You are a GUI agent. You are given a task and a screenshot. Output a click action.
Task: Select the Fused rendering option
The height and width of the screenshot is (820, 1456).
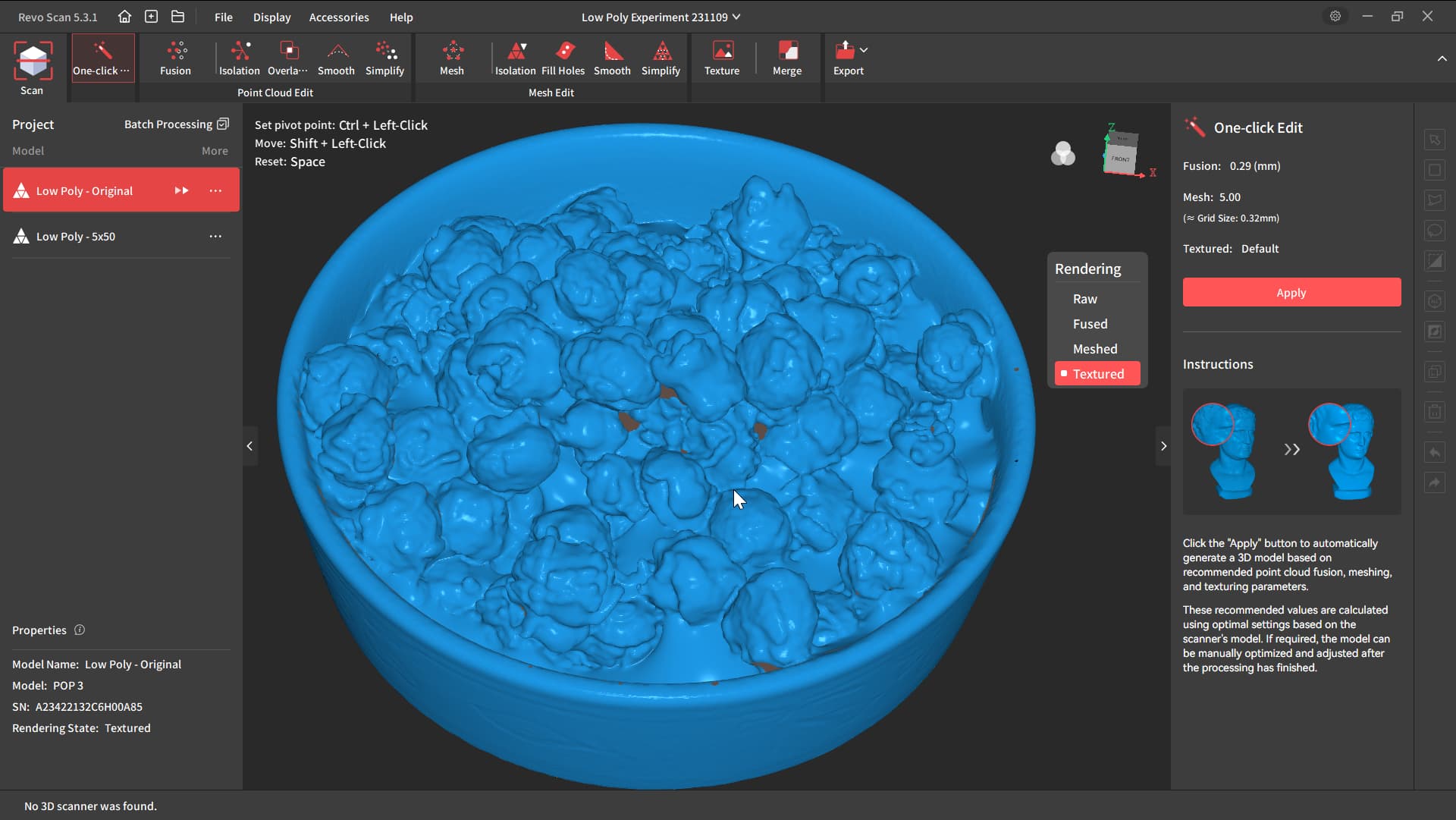[1090, 324]
